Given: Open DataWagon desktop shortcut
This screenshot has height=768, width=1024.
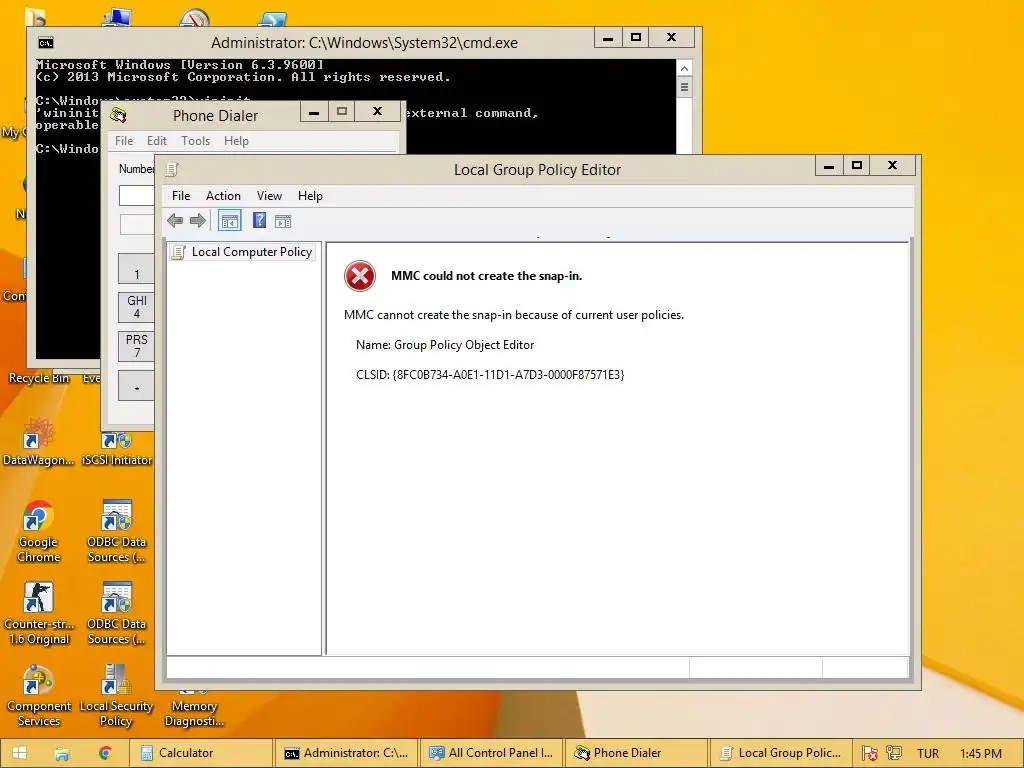Looking at the screenshot, I should tap(39, 443).
